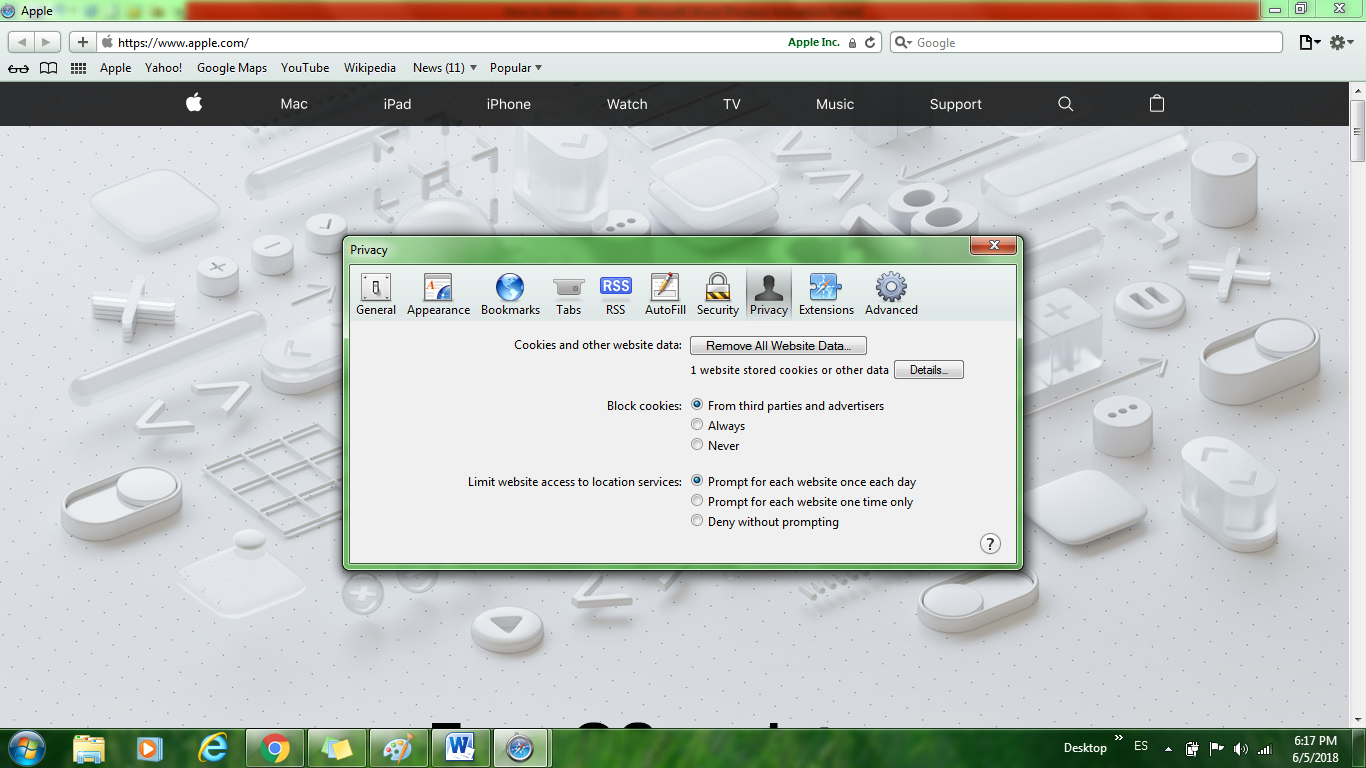The width and height of the screenshot is (1366, 768).
Task: Open Internet Explorer from the taskbar
Action: [213, 748]
